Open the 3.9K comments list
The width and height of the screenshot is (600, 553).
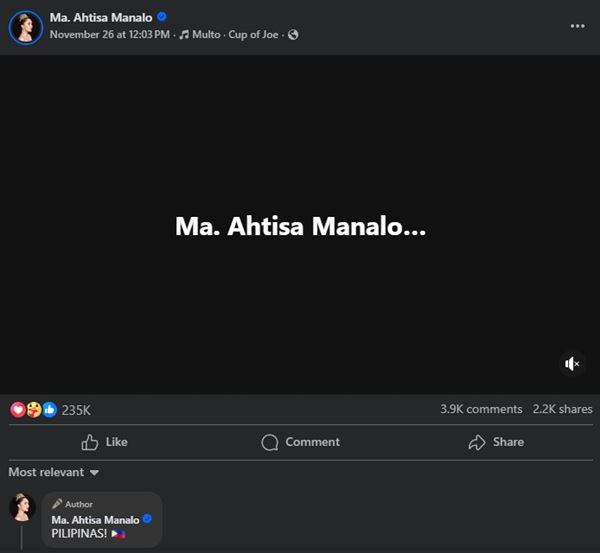coord(481,409)
